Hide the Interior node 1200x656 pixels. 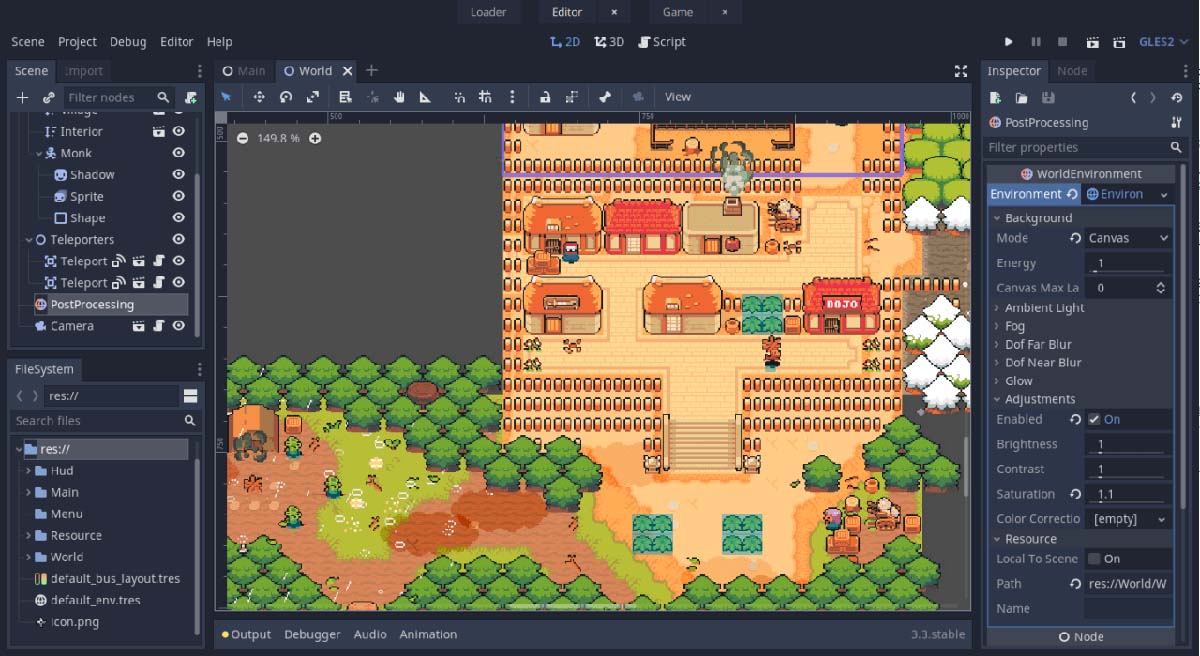(x=179, y=131)
